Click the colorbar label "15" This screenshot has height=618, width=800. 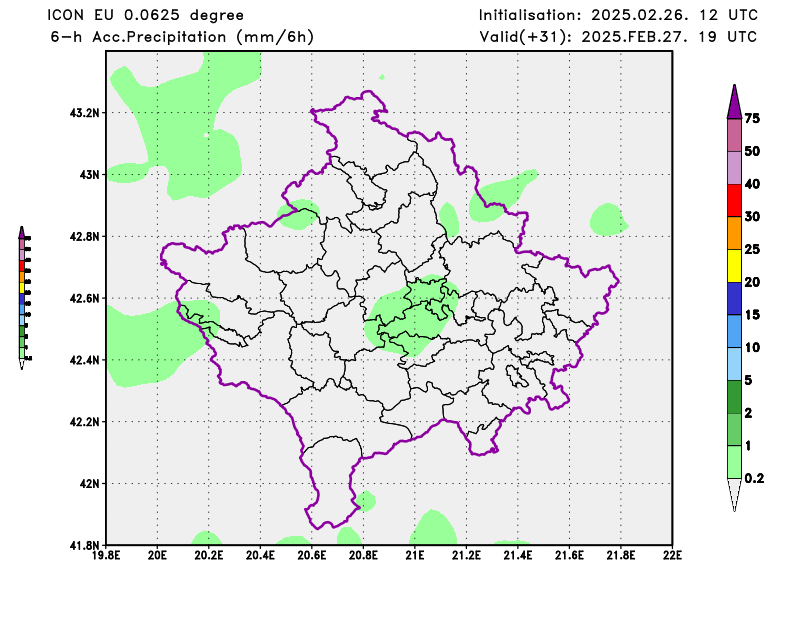point(752,314)
